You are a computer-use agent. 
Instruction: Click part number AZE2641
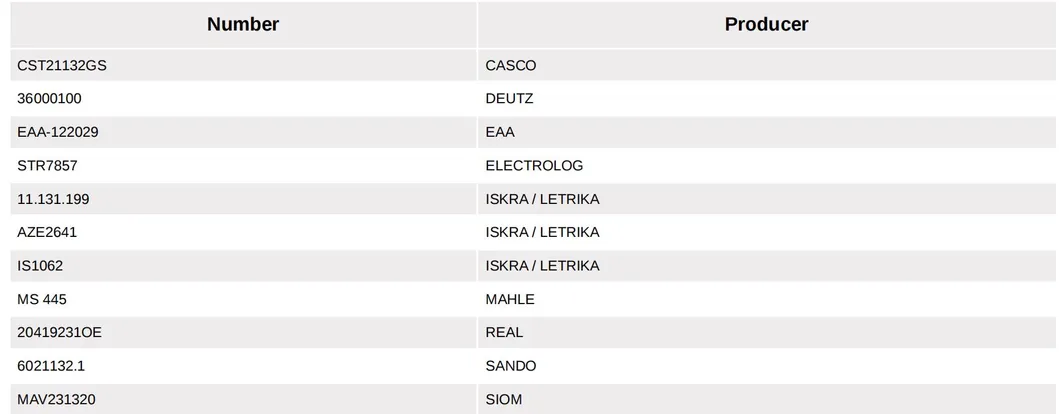click(x=47, y=232)
